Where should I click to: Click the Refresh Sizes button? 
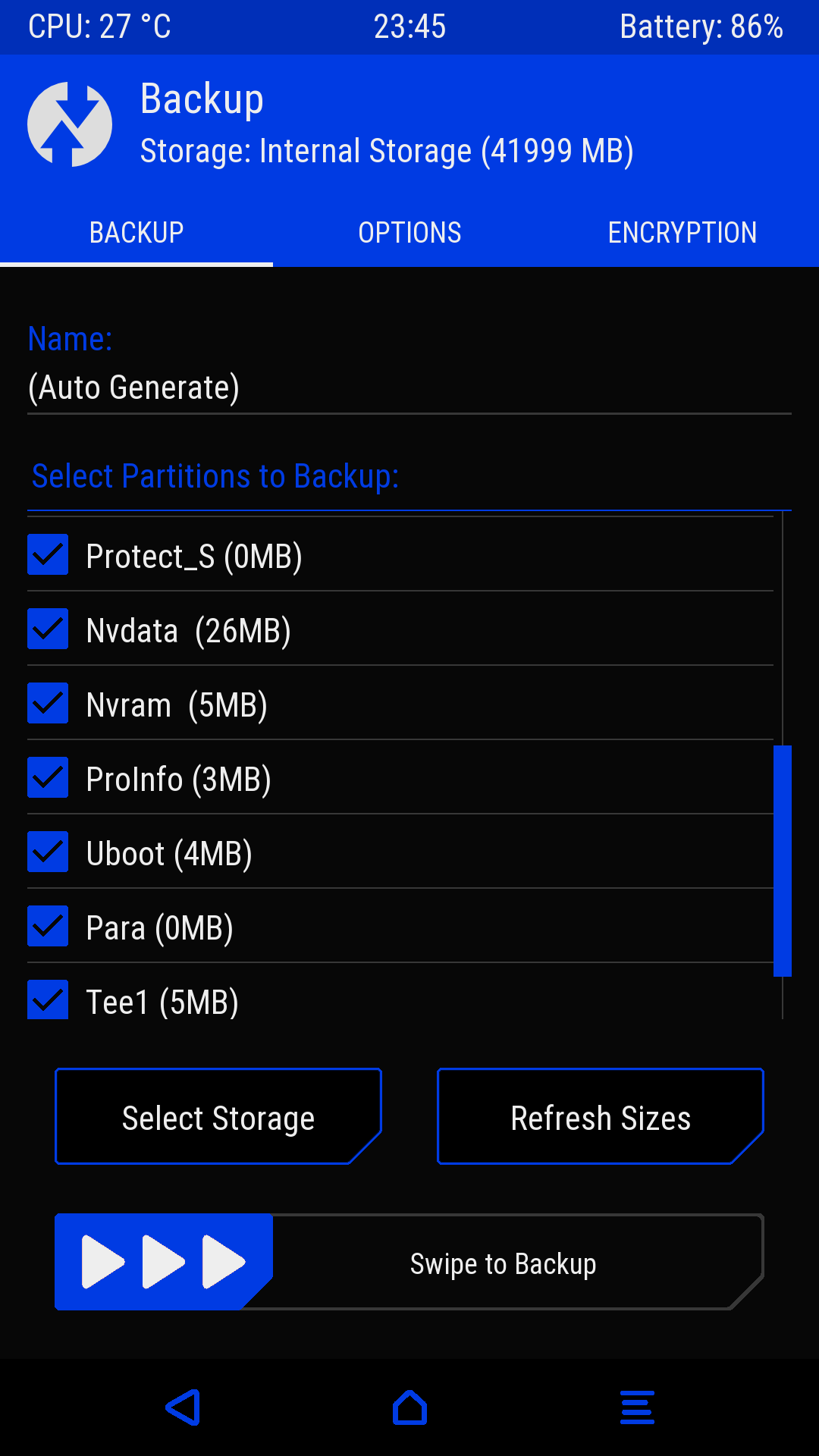pos(601,1117)
